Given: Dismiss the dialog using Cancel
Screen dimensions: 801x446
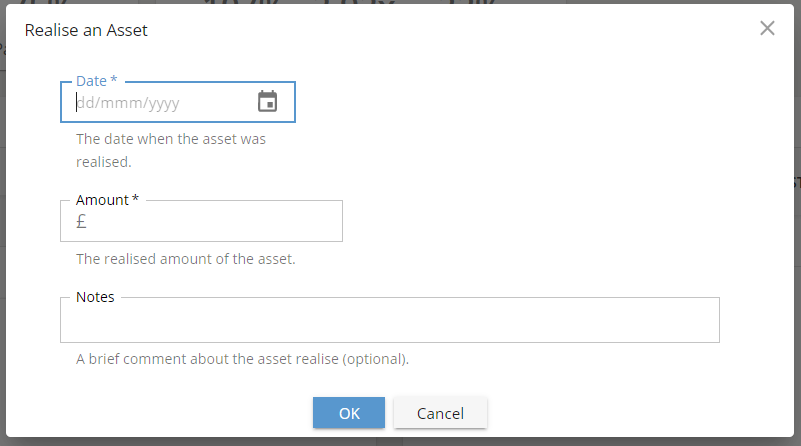Looking at the screenshot, I should tap(440, 413).
